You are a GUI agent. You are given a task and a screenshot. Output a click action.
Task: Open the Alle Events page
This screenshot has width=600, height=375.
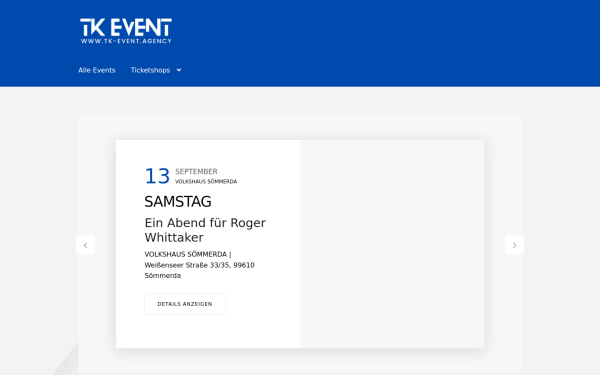97,70
